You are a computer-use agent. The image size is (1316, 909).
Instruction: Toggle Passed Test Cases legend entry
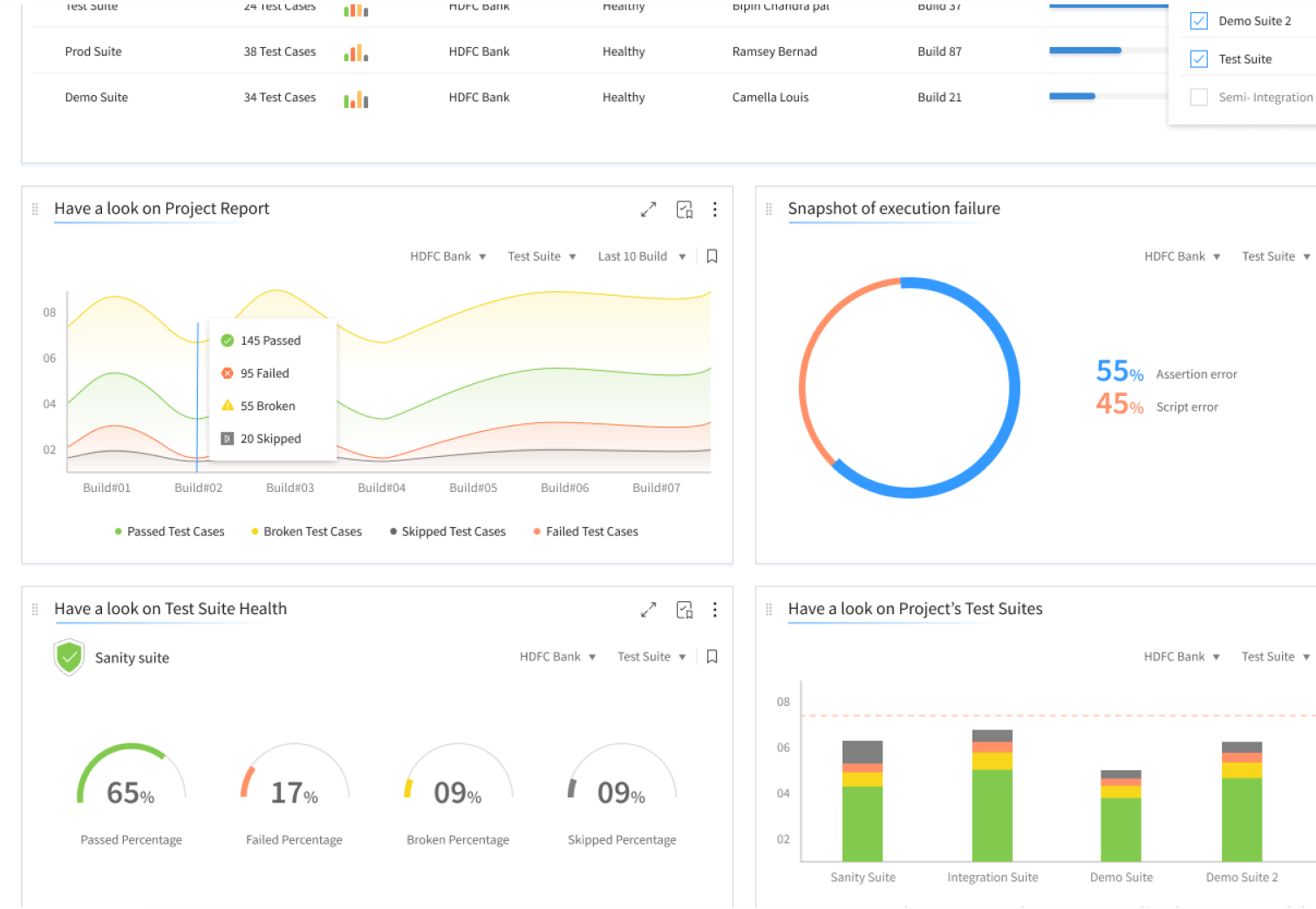click(x=170, y=532)
